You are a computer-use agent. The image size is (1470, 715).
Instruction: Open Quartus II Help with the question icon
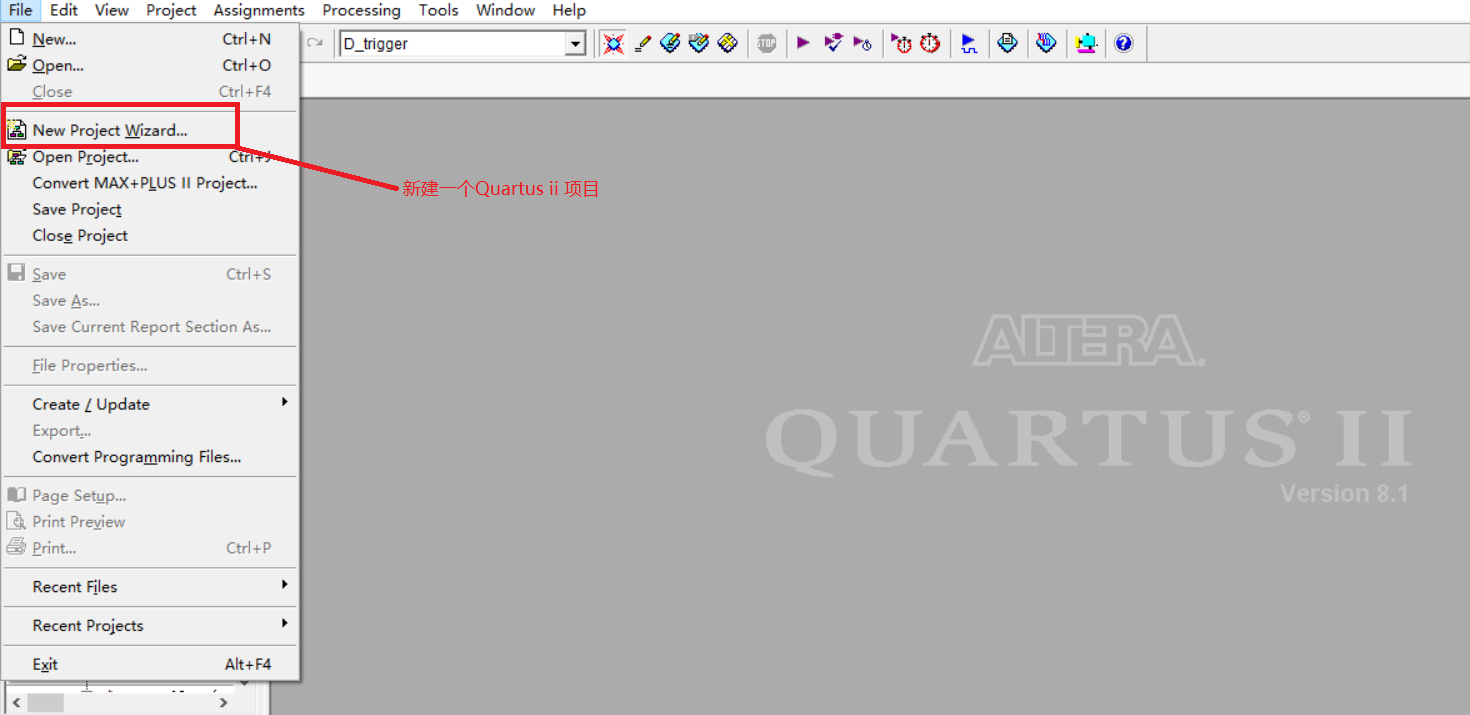[x=1124, y=42]
